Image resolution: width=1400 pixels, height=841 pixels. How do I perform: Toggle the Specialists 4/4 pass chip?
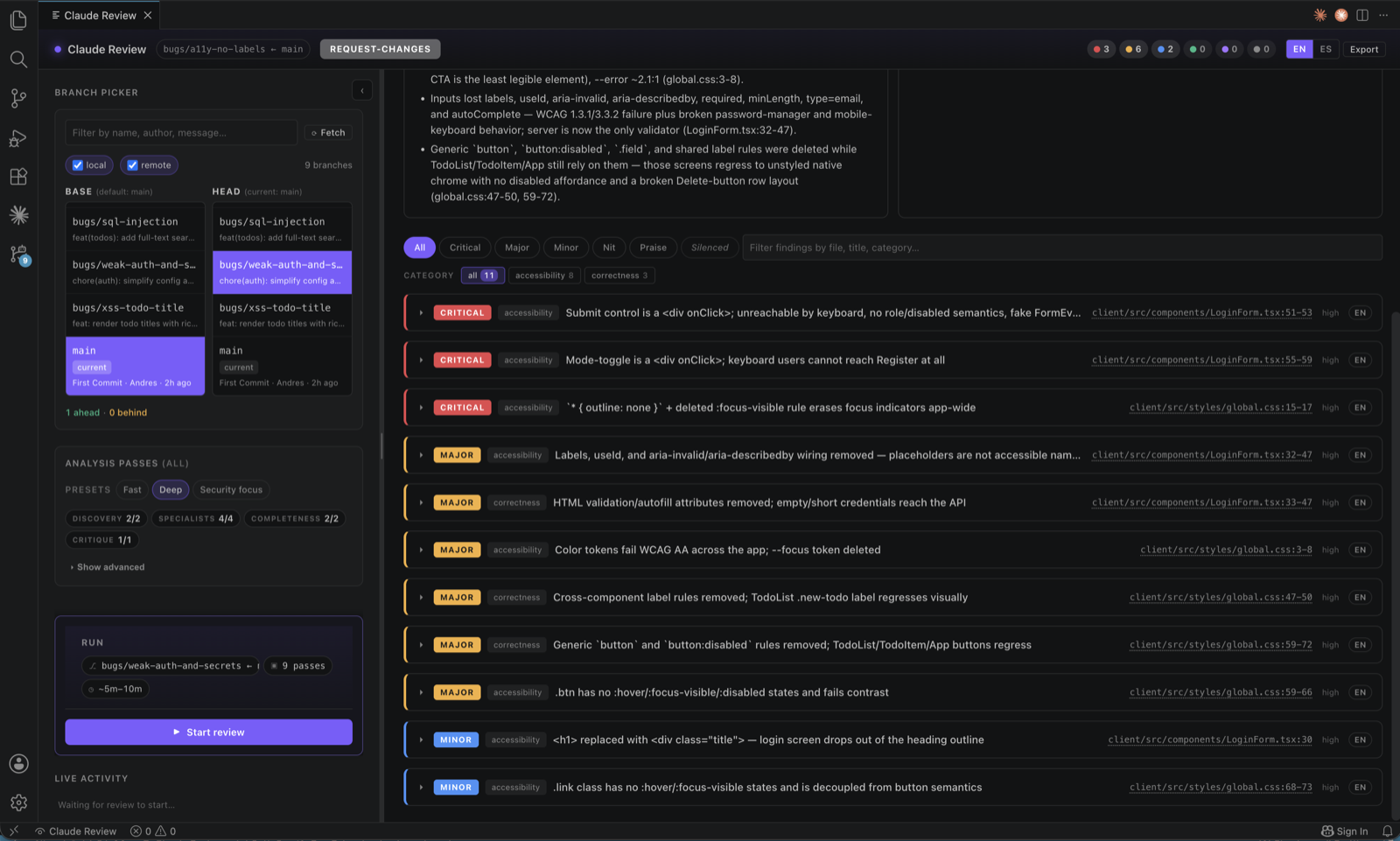196,518
